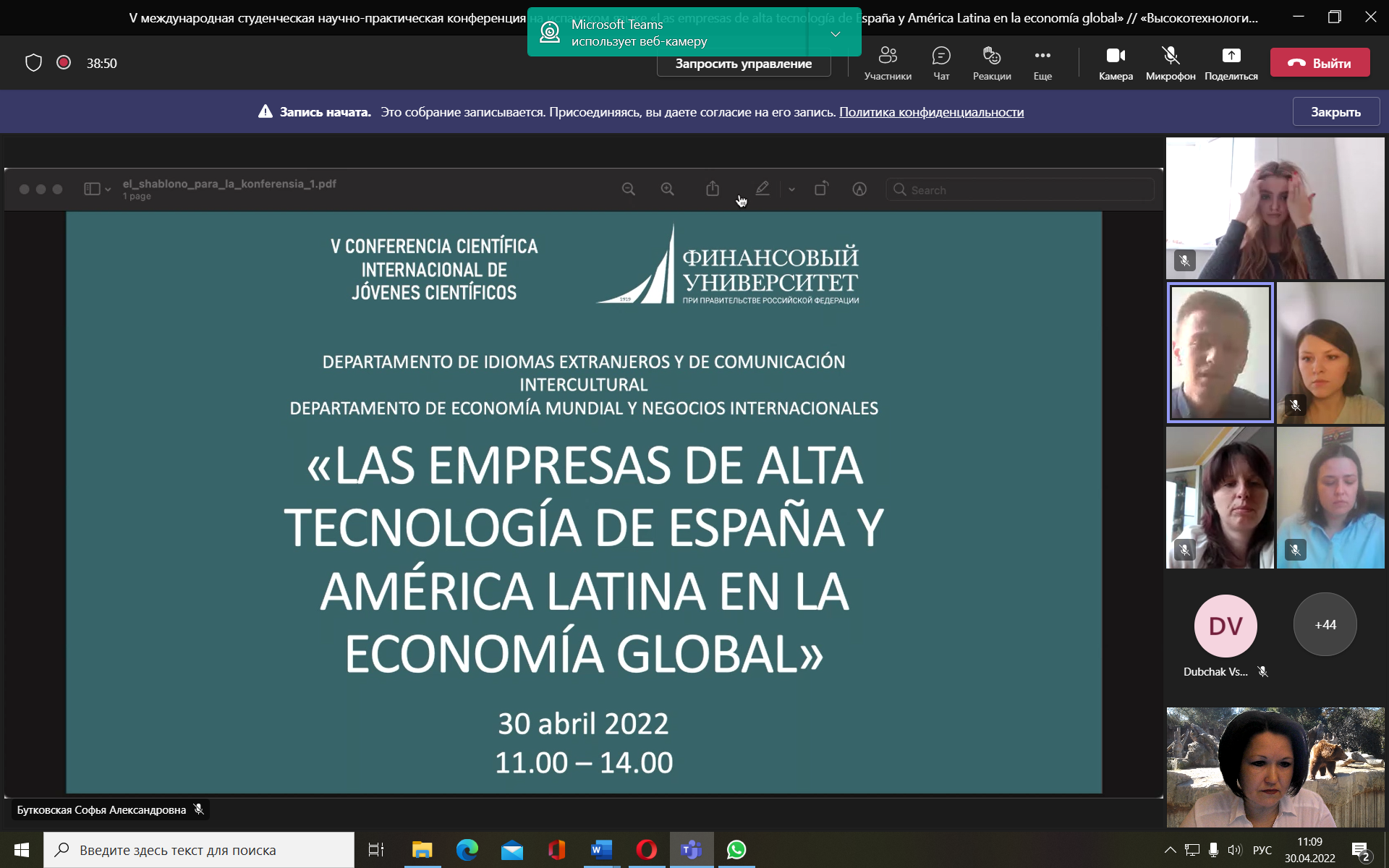1389x868 pixels.
Task: Open WhatsApp from the taskbar
Action: [736, 850]
